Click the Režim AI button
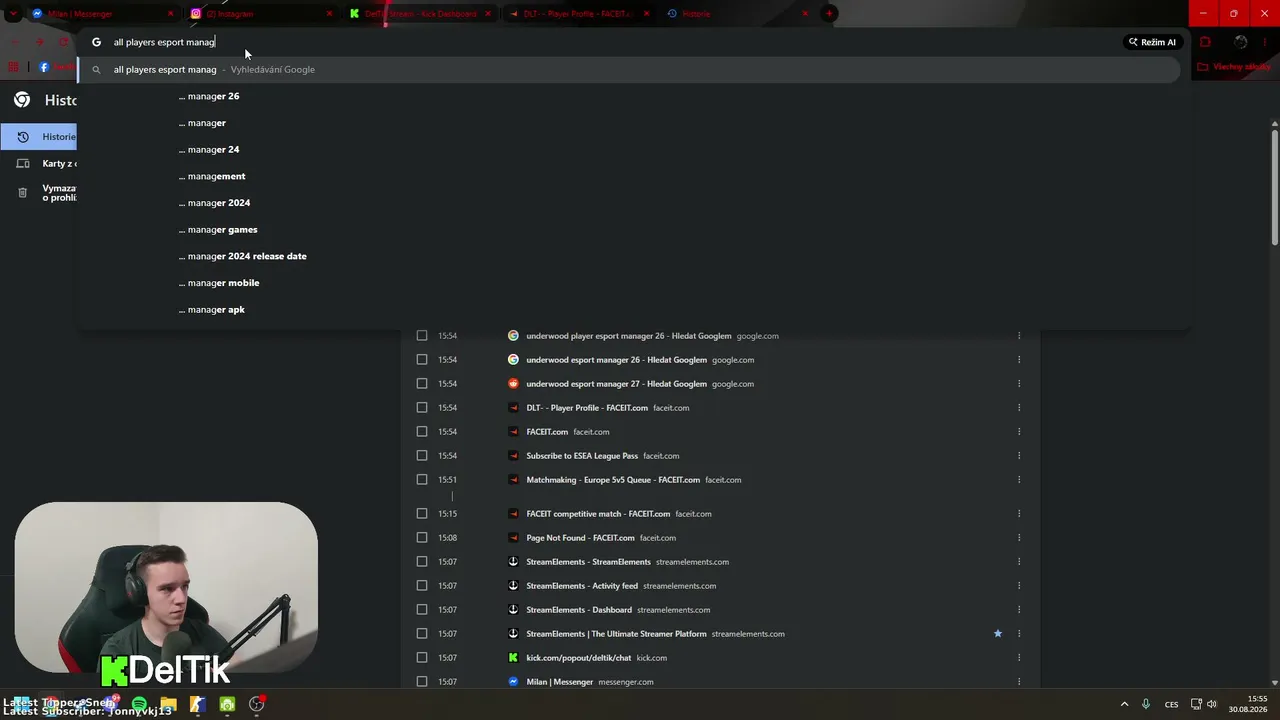This screenshot has height=720, width=1280. click(1152, 42)
